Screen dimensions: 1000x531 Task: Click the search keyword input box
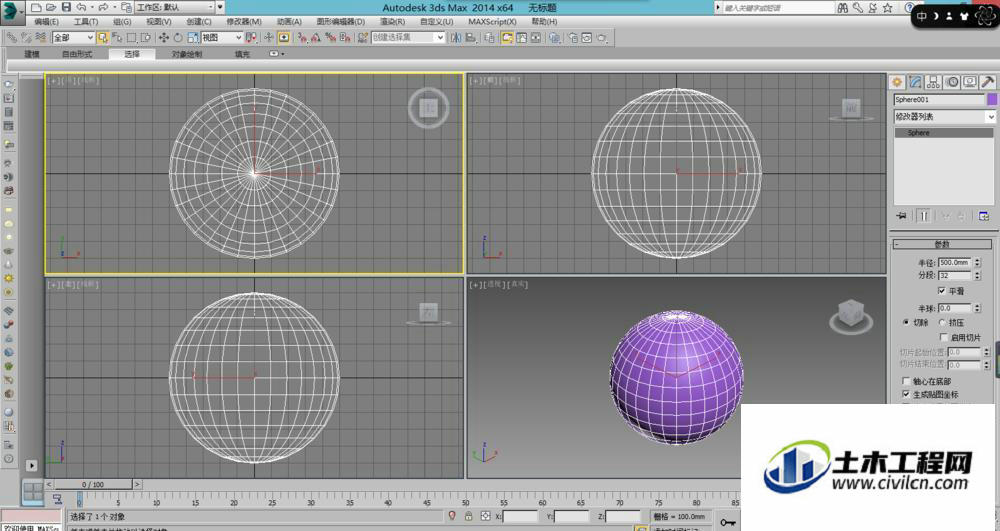(779, 8)
